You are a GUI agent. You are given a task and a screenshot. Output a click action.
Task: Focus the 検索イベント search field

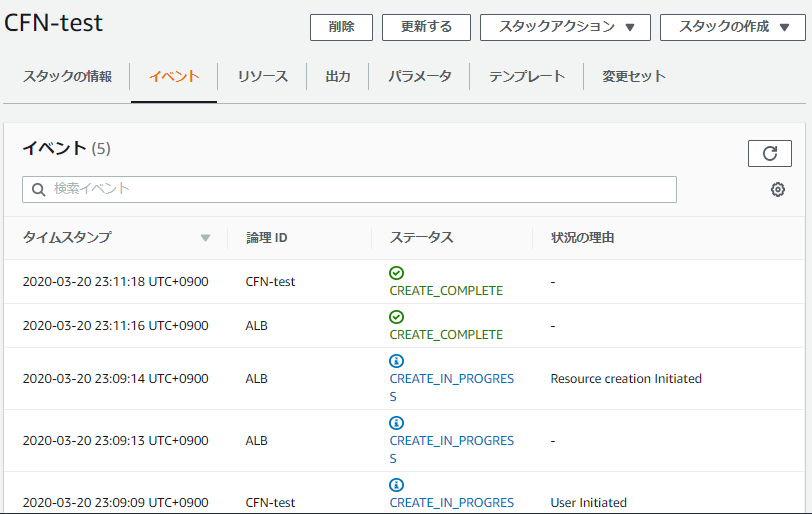coord(349,189)
